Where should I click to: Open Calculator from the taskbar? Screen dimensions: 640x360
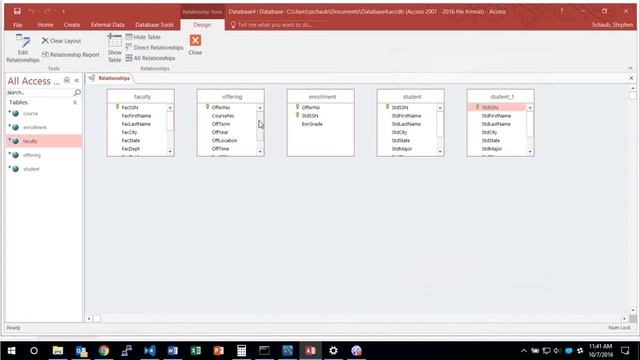point(242,351)
